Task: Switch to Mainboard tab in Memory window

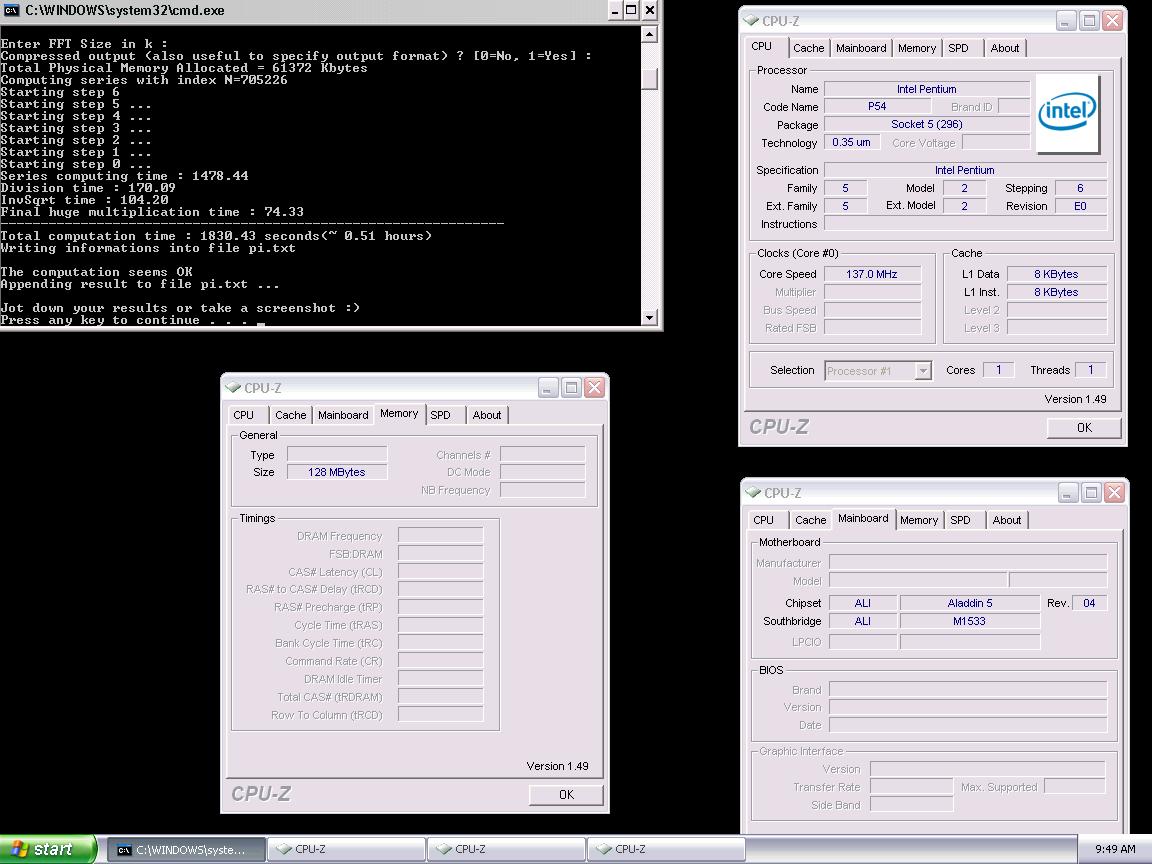Action: point(343,415)
